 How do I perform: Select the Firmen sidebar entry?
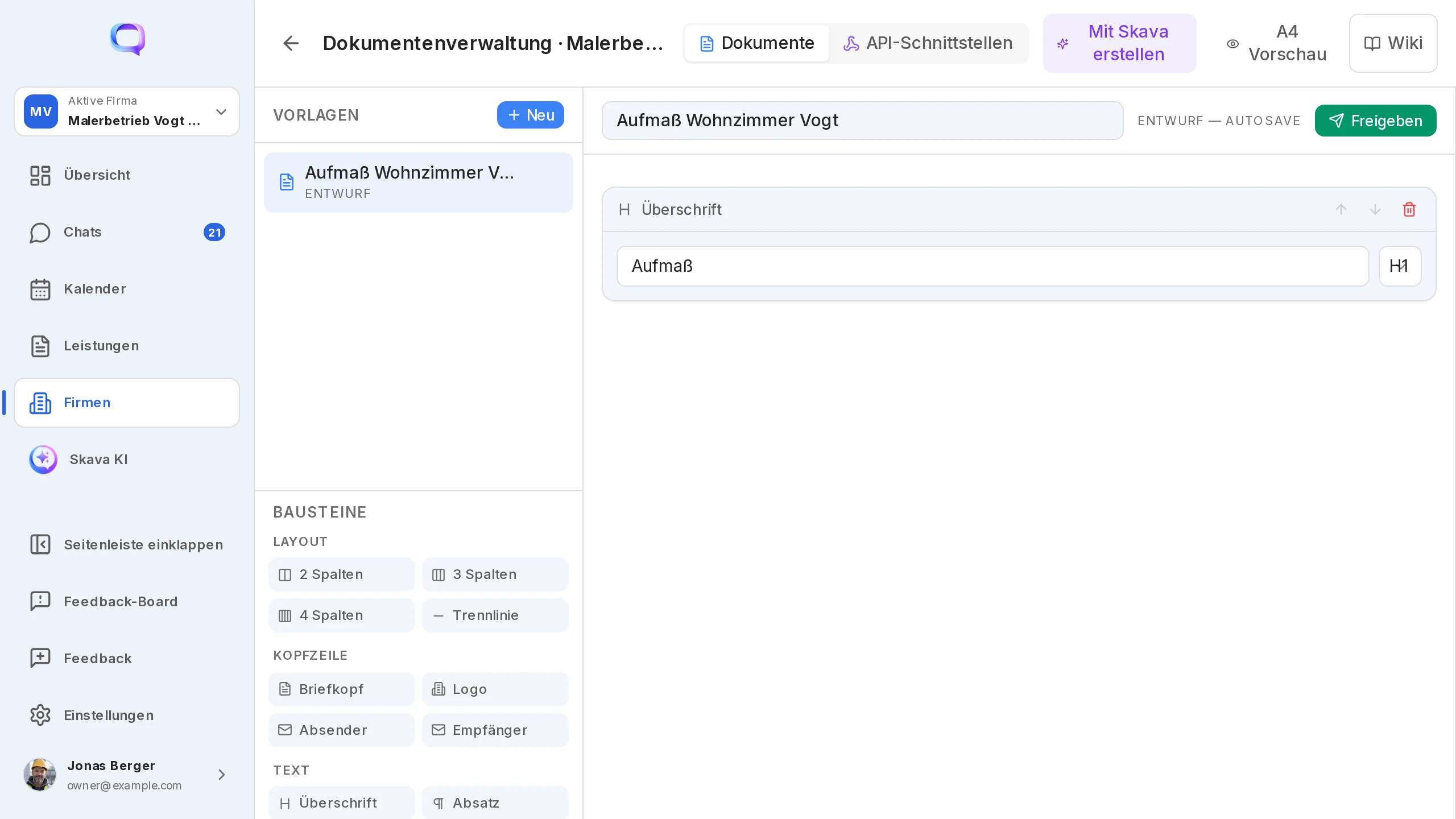click(x=127, y=403)
